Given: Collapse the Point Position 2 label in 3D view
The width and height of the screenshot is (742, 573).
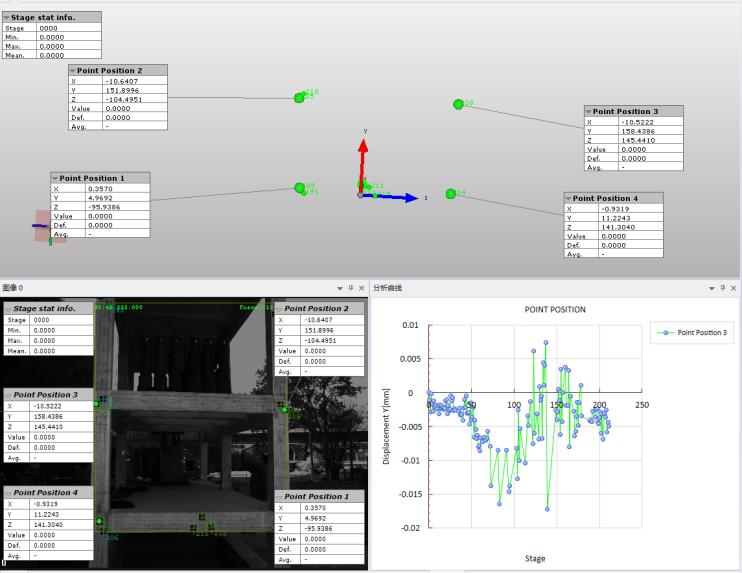Looking at the screenshot, I should coord(73,71).
